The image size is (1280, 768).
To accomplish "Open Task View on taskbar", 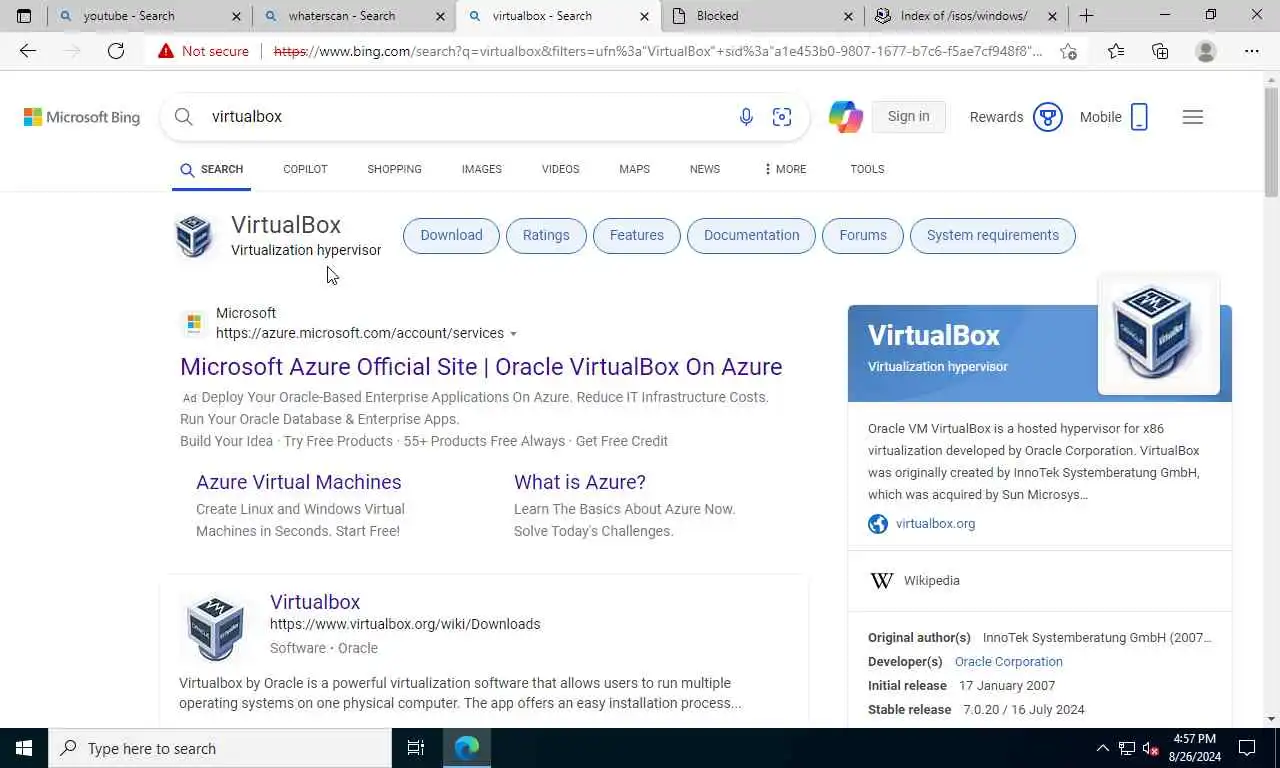I will (x=416, y=748).
